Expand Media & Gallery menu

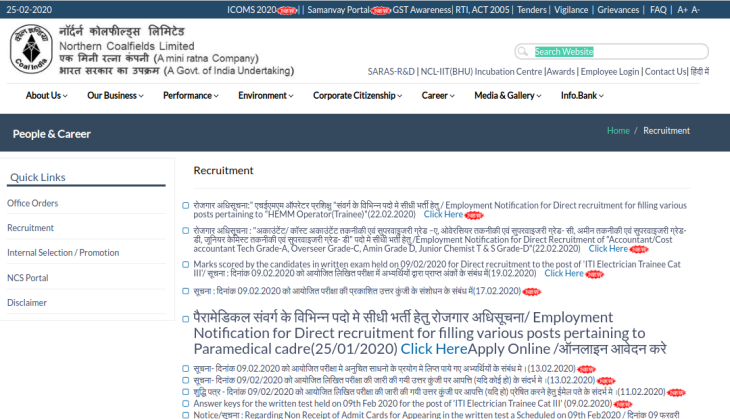pyautogui.click(x=508, y=95)
